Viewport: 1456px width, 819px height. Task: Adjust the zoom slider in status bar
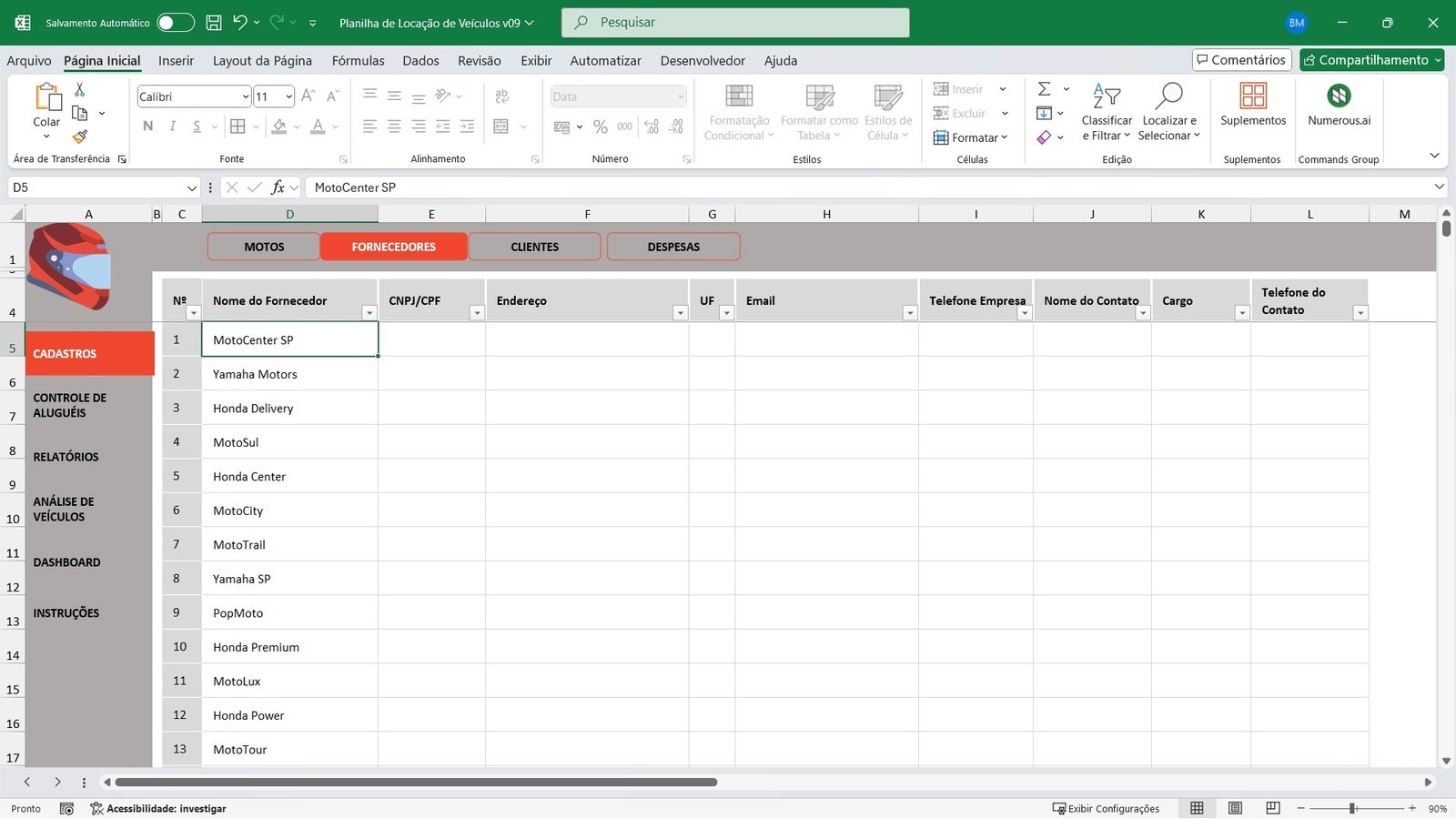click(x=1353, y=808)
